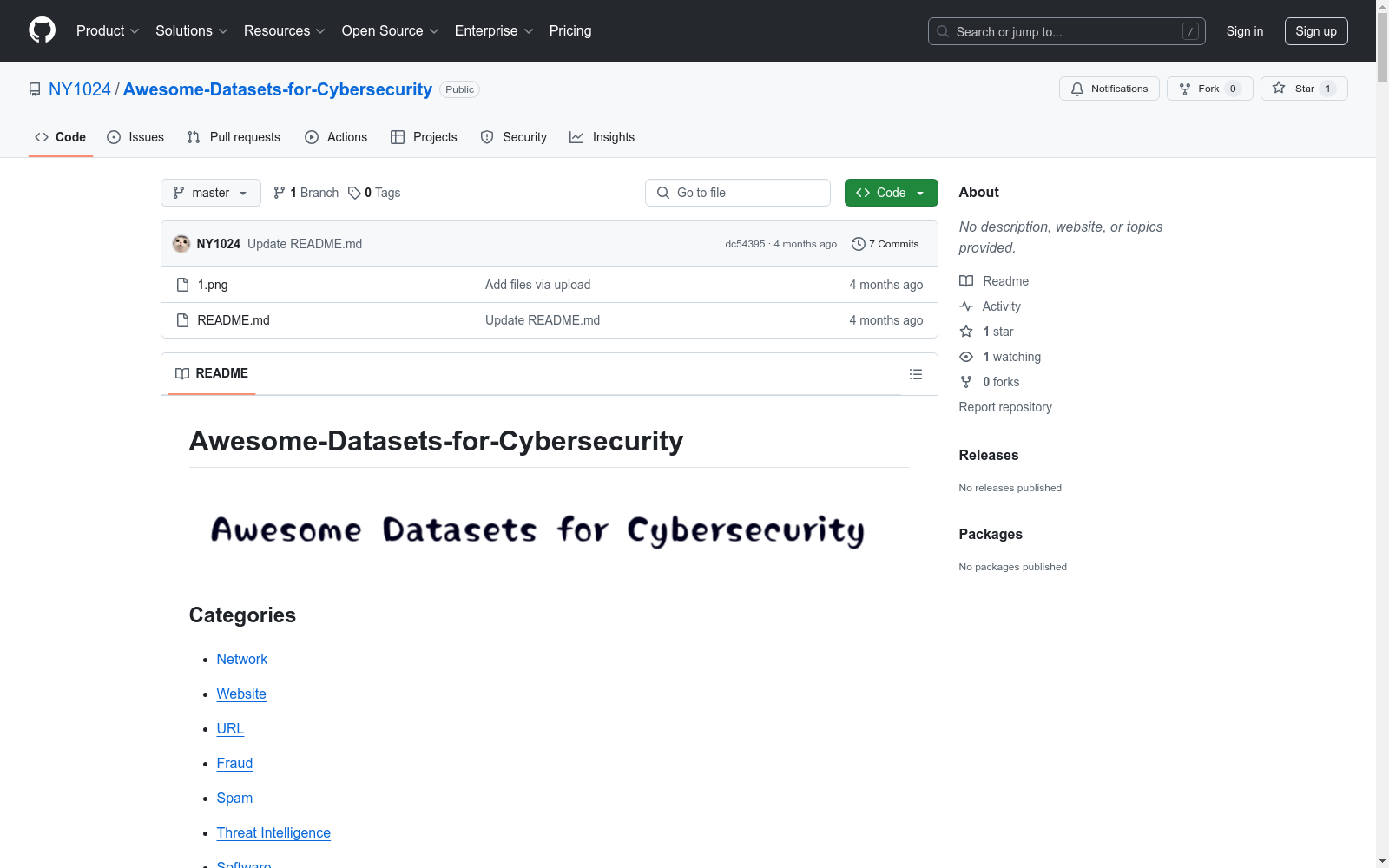Go to the Actions tab
This screenshot has height=868, width=1389.
tap(336, 137)
